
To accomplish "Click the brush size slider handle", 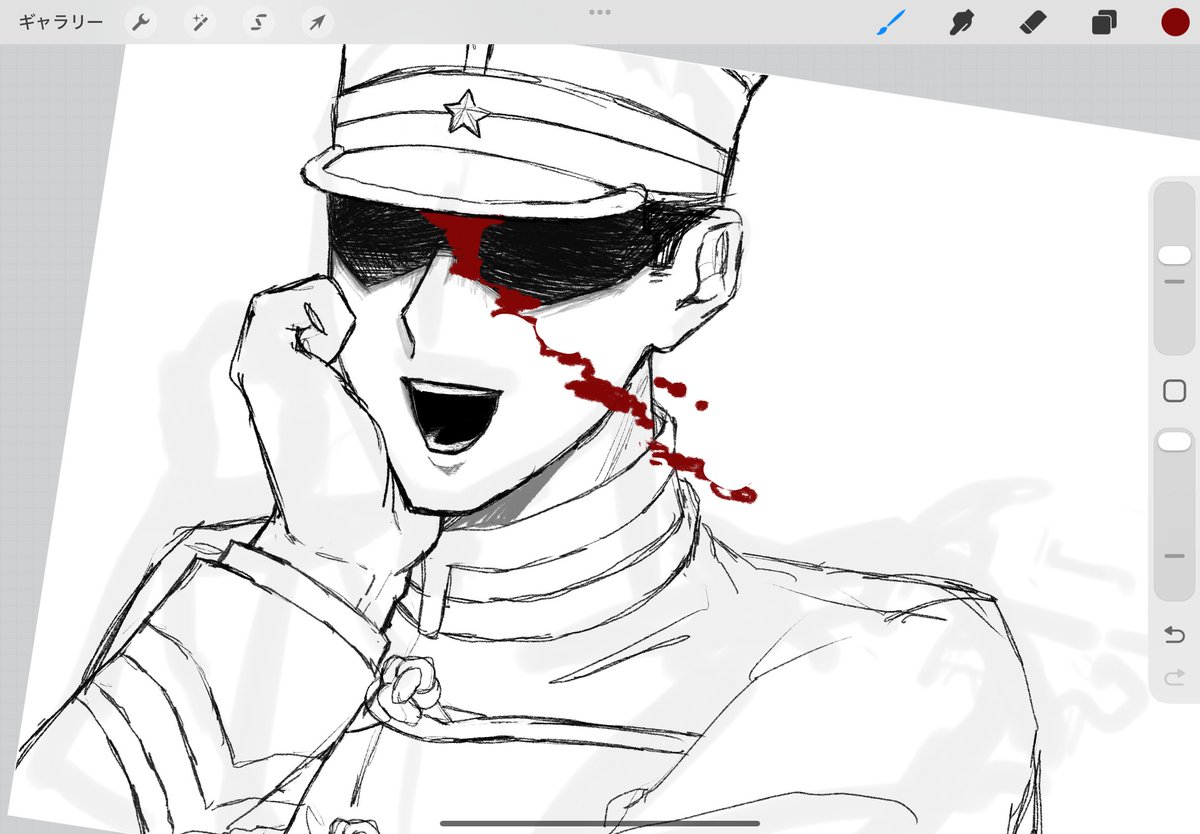I will tap(1174, 256).
